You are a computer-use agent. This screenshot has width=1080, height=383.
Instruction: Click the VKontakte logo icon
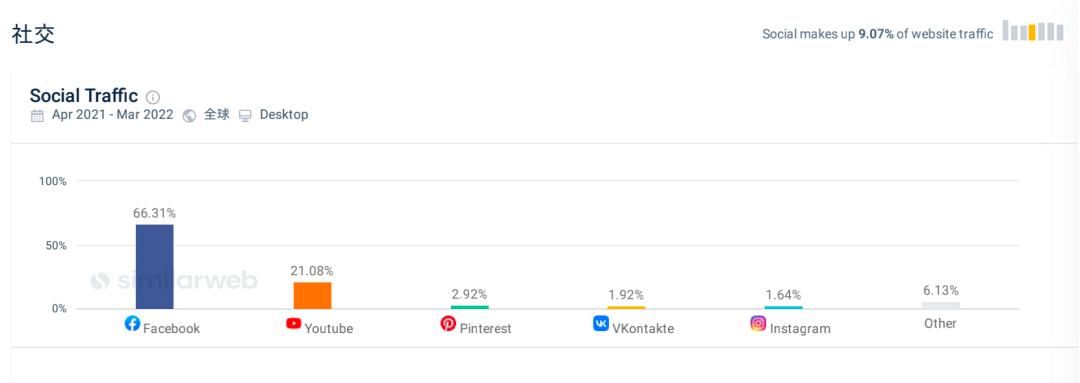coord(601,323)
